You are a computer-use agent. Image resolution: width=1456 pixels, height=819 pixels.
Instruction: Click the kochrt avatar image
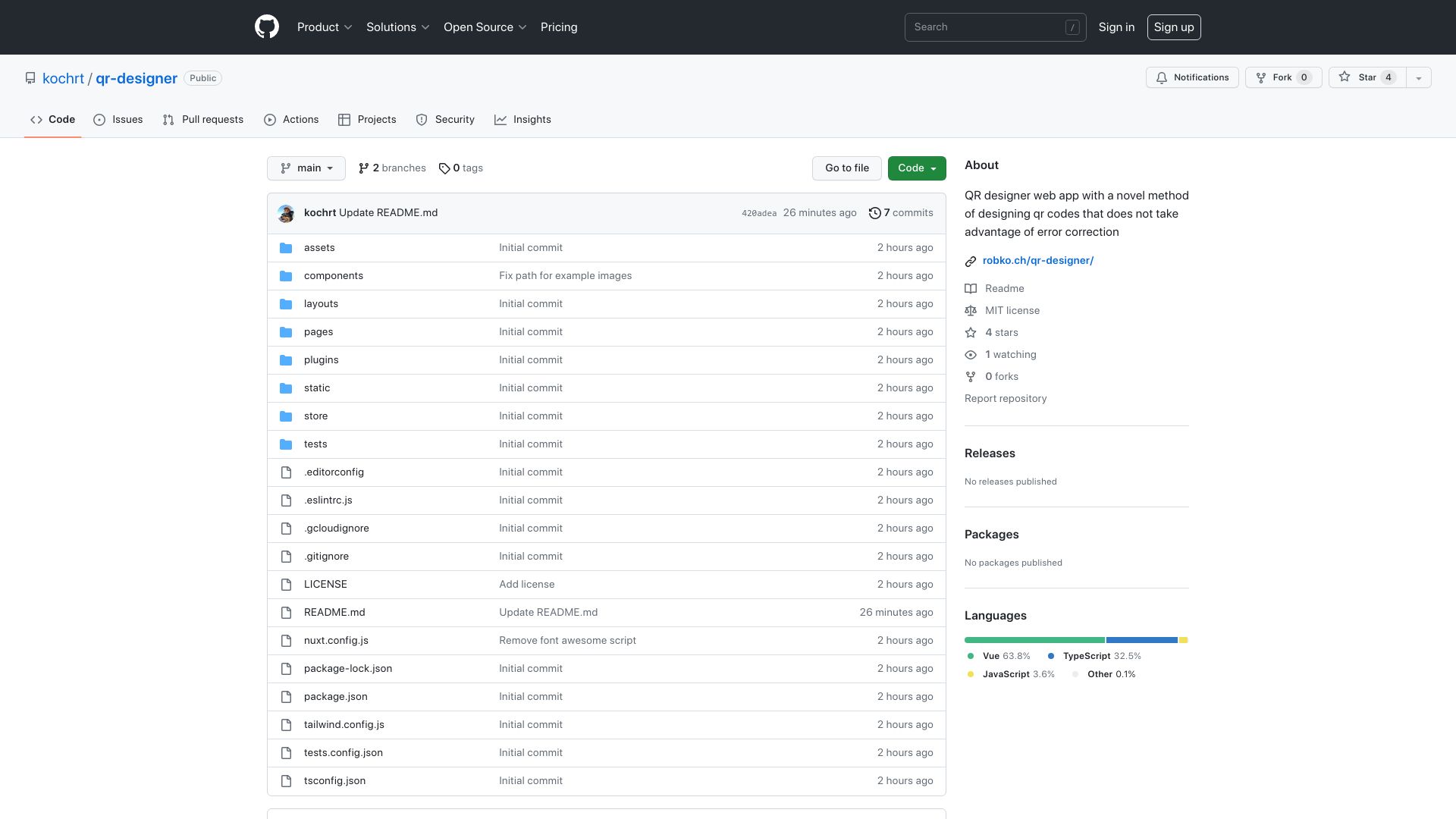pyautogui.click(x=286, y=213)
